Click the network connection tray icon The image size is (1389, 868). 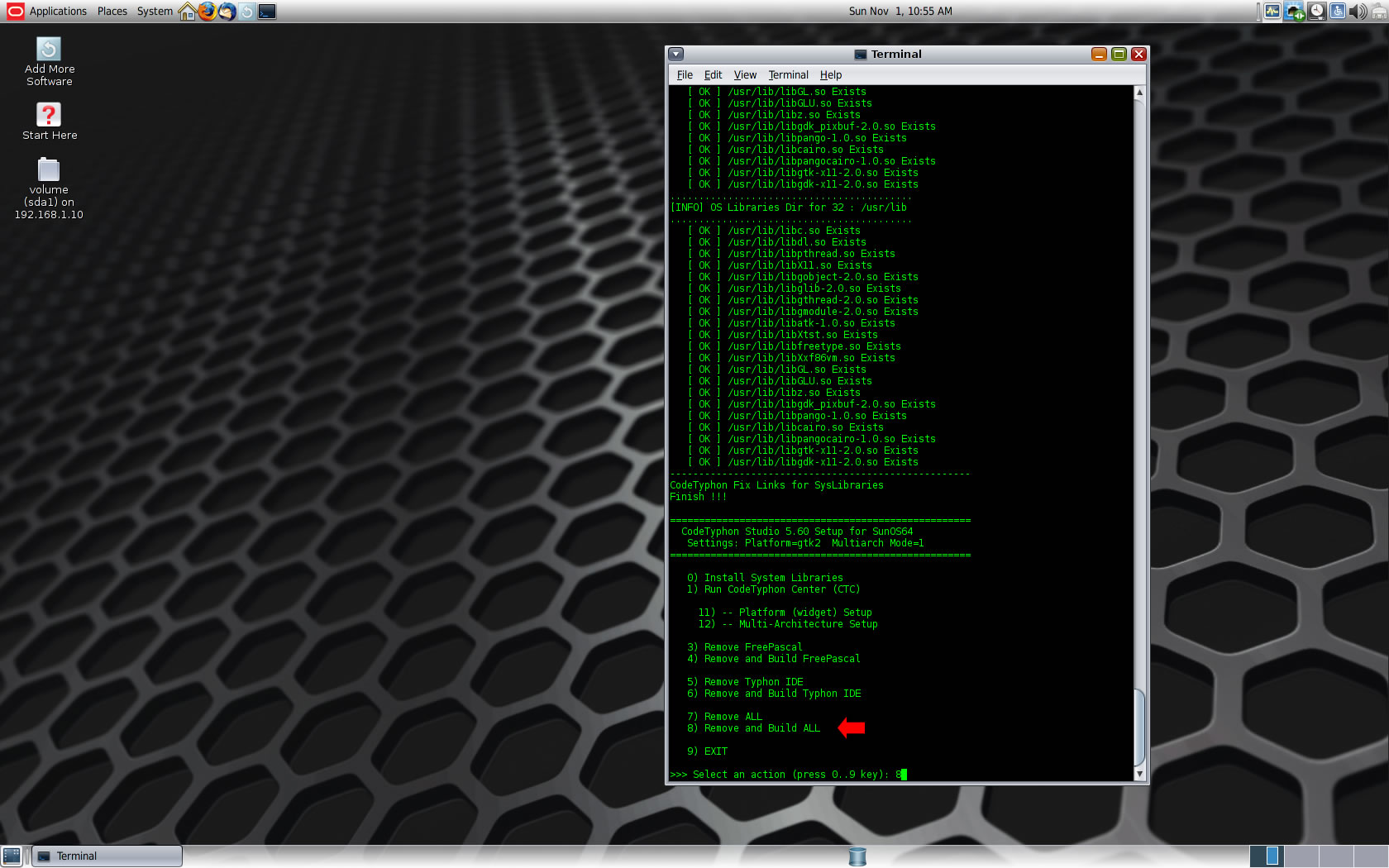coord(1294,11)
